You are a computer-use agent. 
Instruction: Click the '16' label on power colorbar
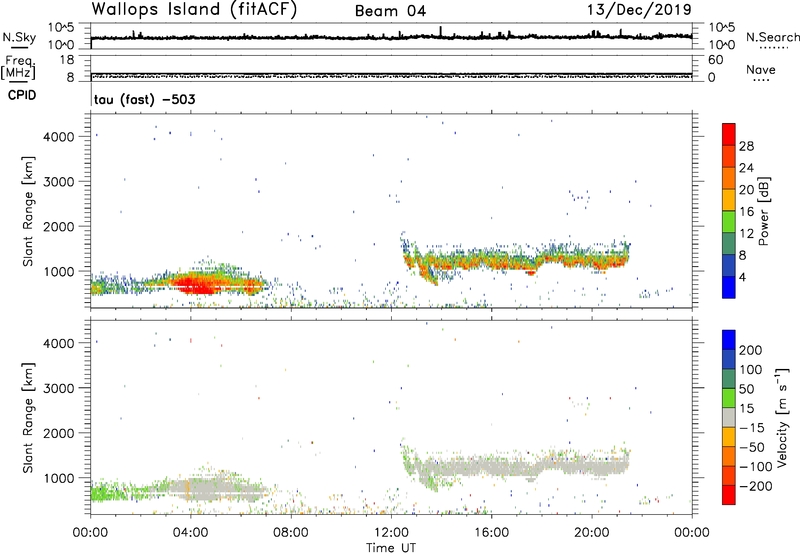pyautogui.click(x=746, y=212)
